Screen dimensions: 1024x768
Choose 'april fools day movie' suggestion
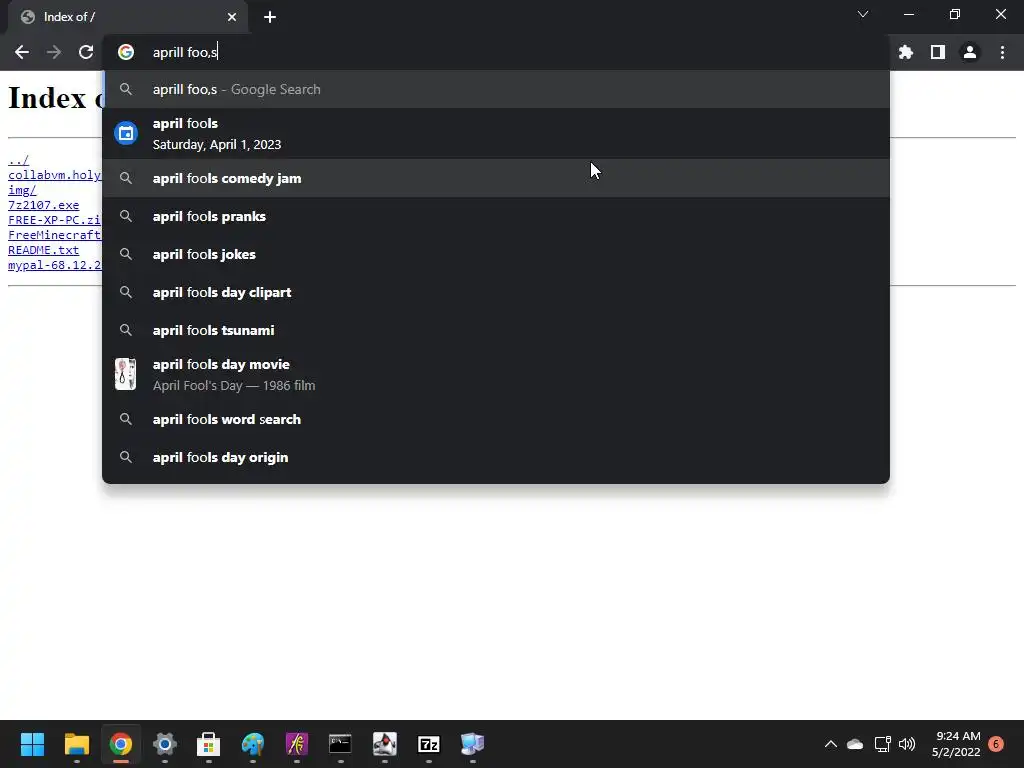point(496,375)
